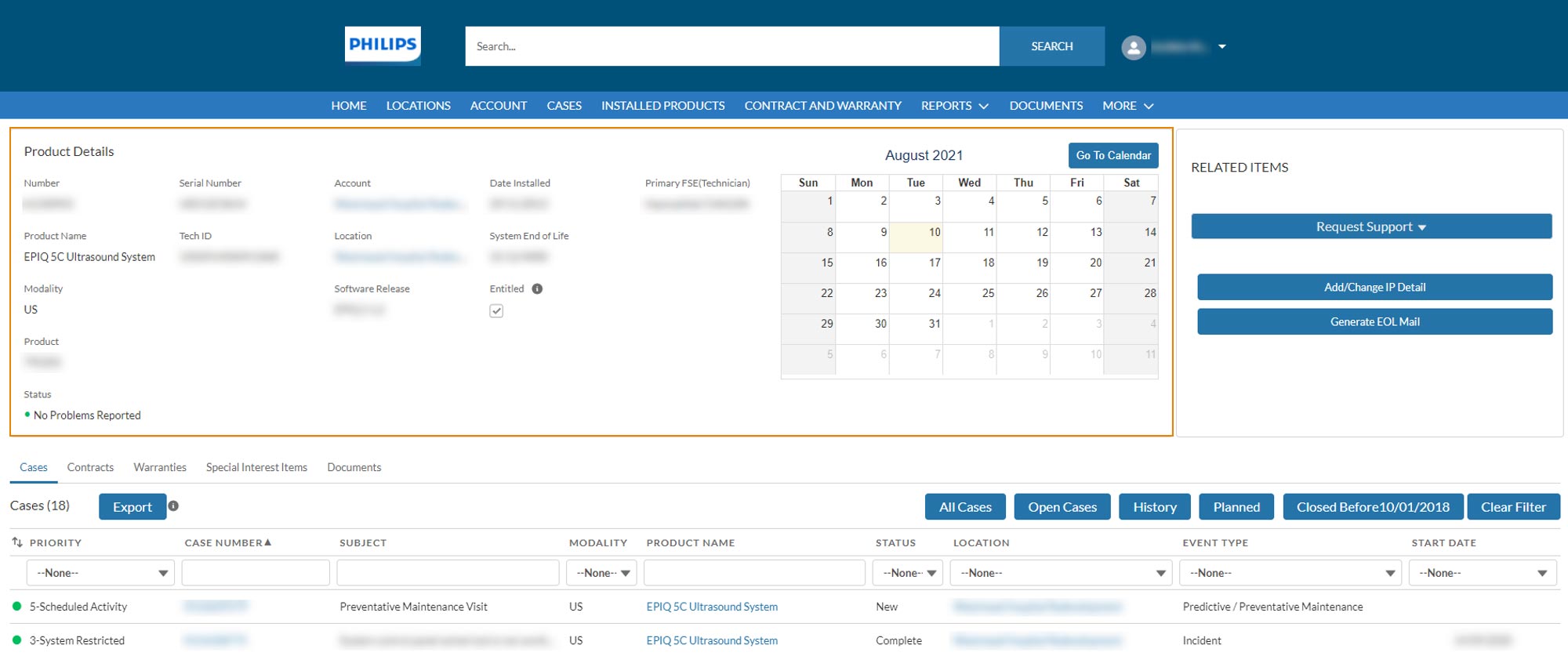Click the Go To Calendar button
The width and height of the screenshot is (1568, 656).
point(1112,155)
